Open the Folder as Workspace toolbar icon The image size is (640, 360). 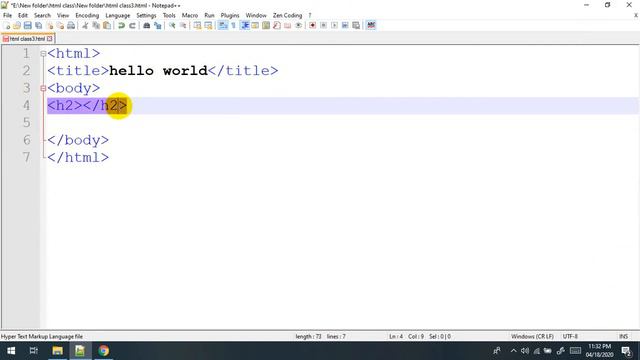tap(288, 25)
